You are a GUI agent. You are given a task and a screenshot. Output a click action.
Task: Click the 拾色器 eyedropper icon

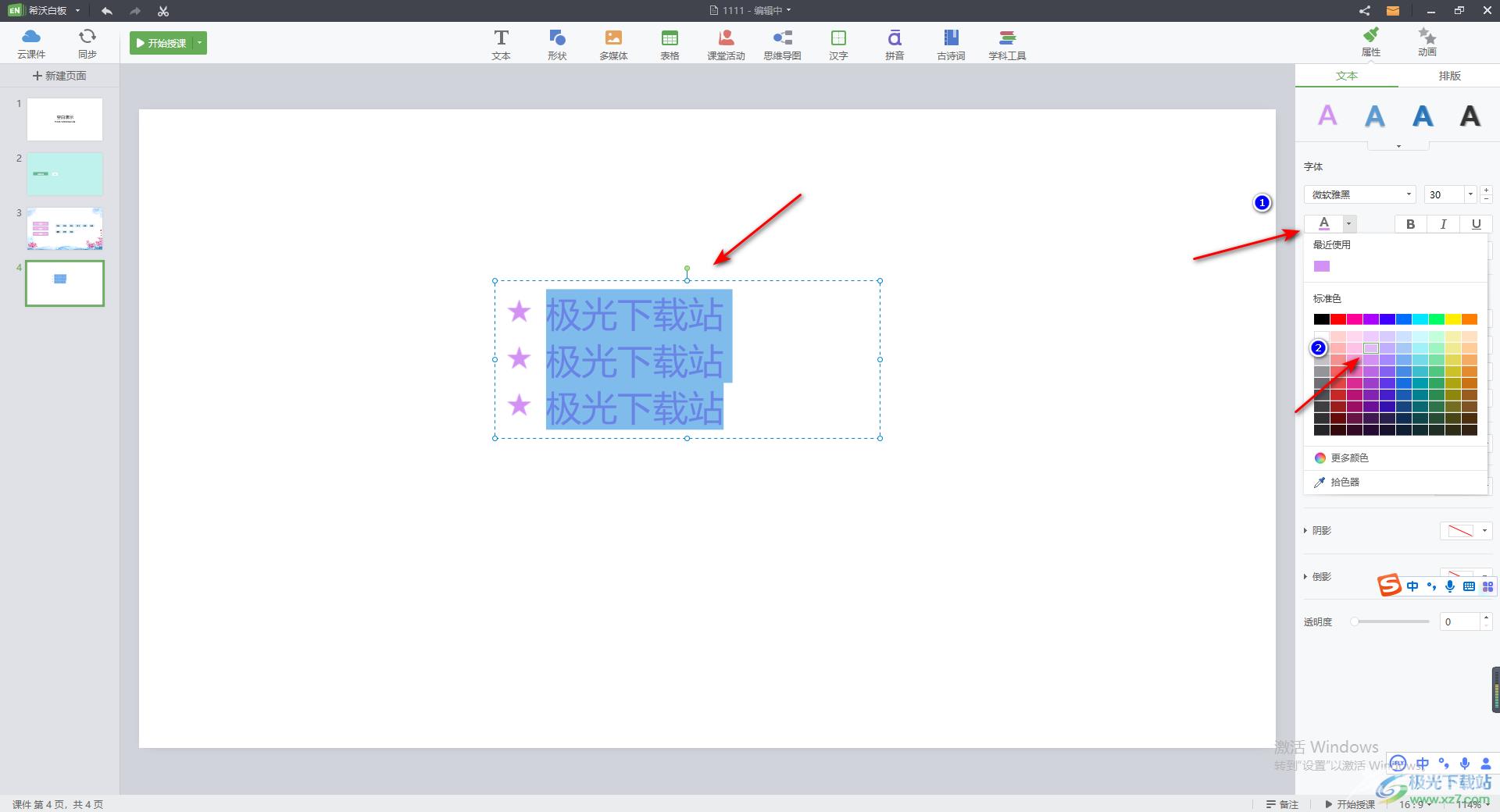(1320, 483)
